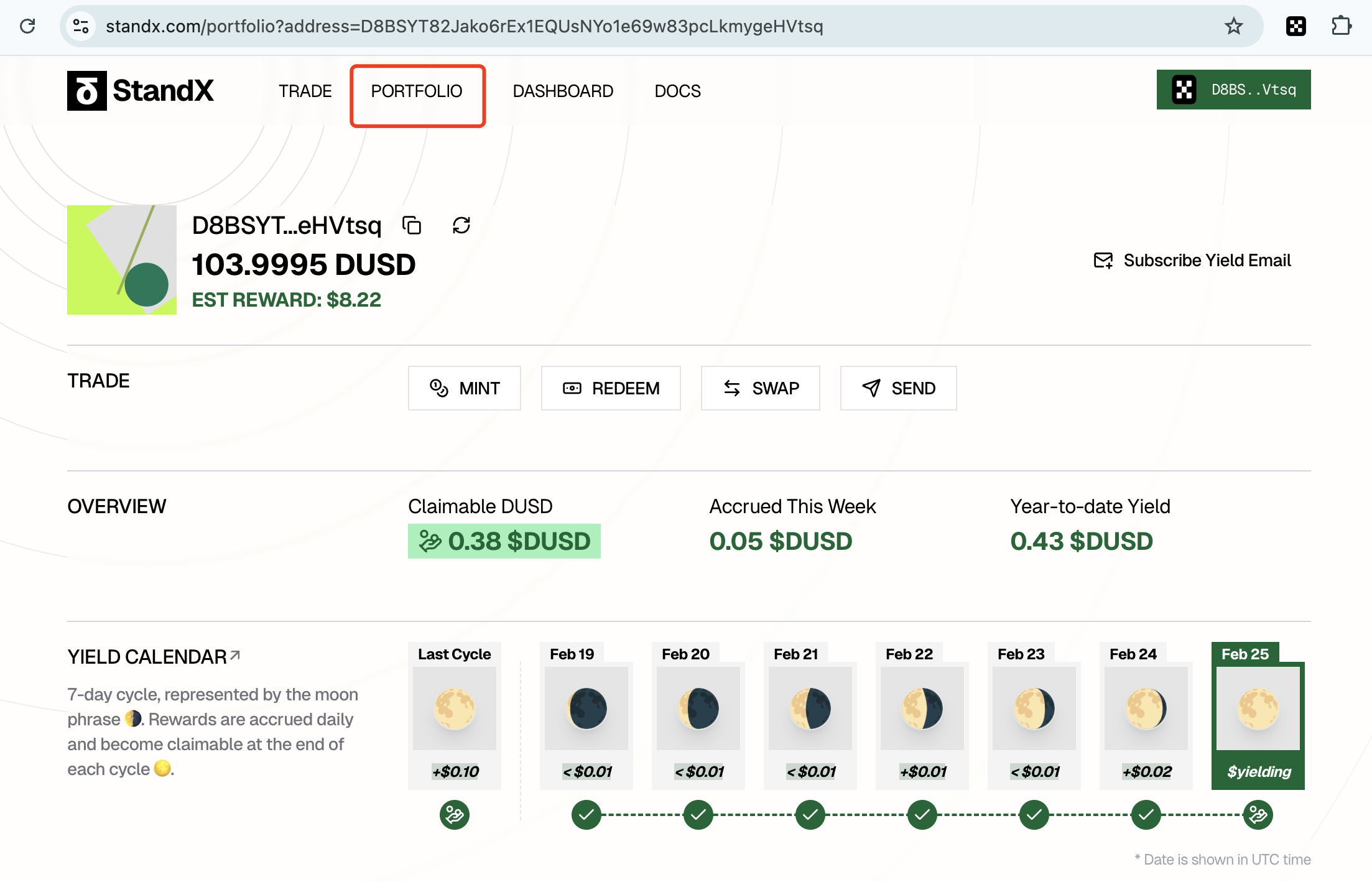Open the wallet extension icon in toolbar
Image resolution: width=1372 pixels, height=882 pixels.
pos(1296,26)
